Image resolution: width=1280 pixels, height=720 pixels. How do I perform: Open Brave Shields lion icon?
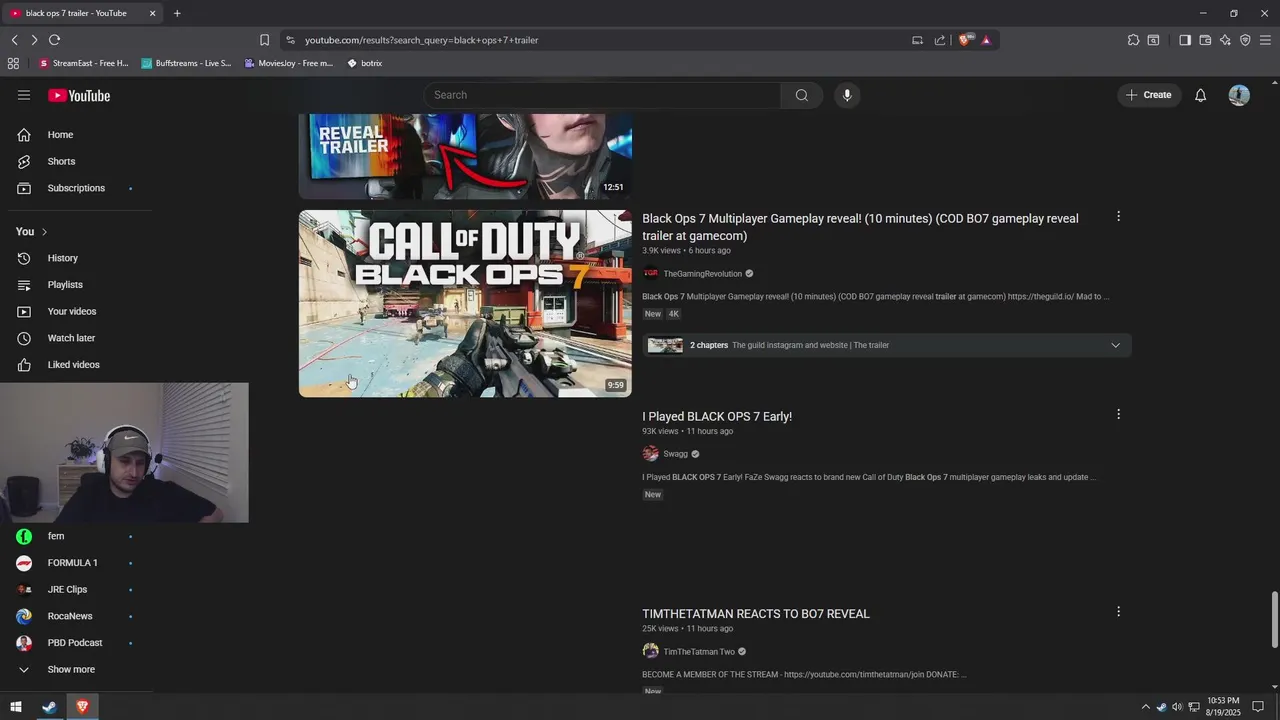pos(965,40)
